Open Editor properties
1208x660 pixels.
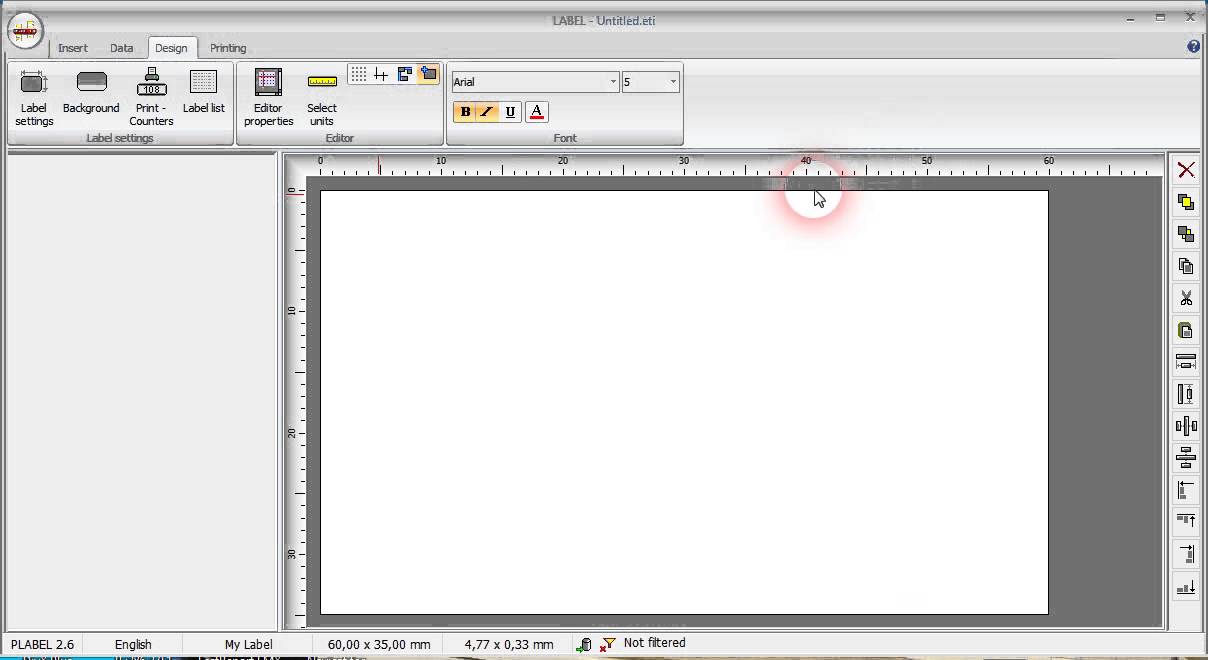269,98
